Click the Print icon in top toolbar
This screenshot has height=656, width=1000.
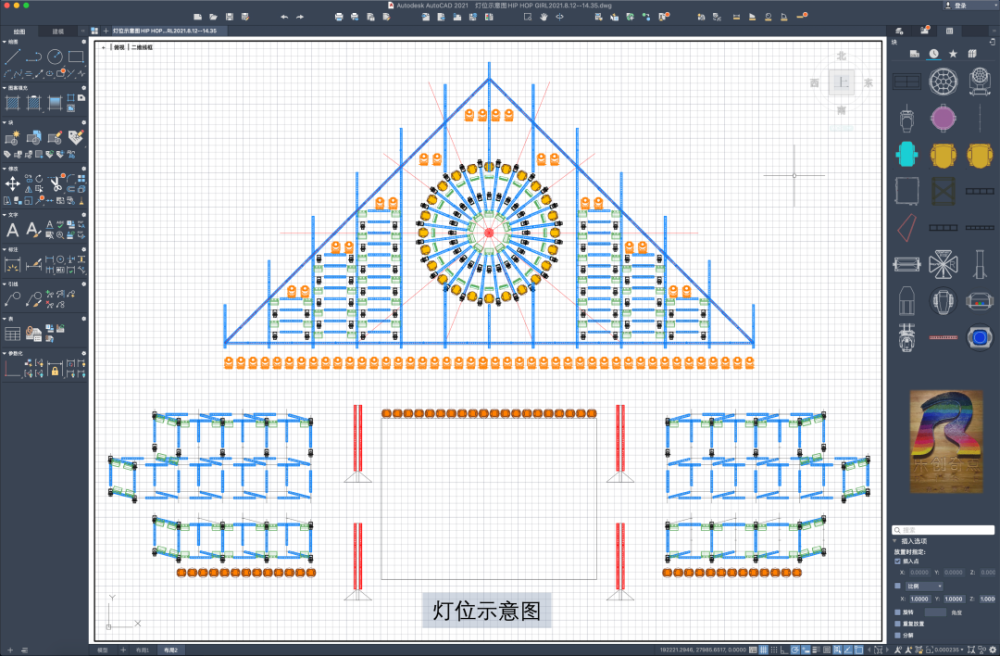339,17
